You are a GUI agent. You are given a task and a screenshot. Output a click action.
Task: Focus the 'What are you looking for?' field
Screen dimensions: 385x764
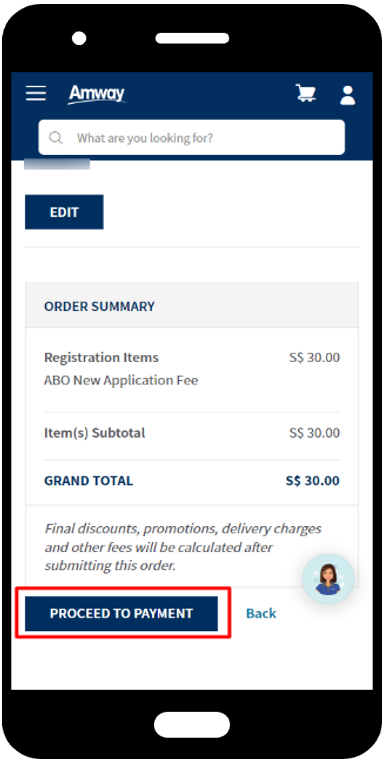tap(192, 138)
